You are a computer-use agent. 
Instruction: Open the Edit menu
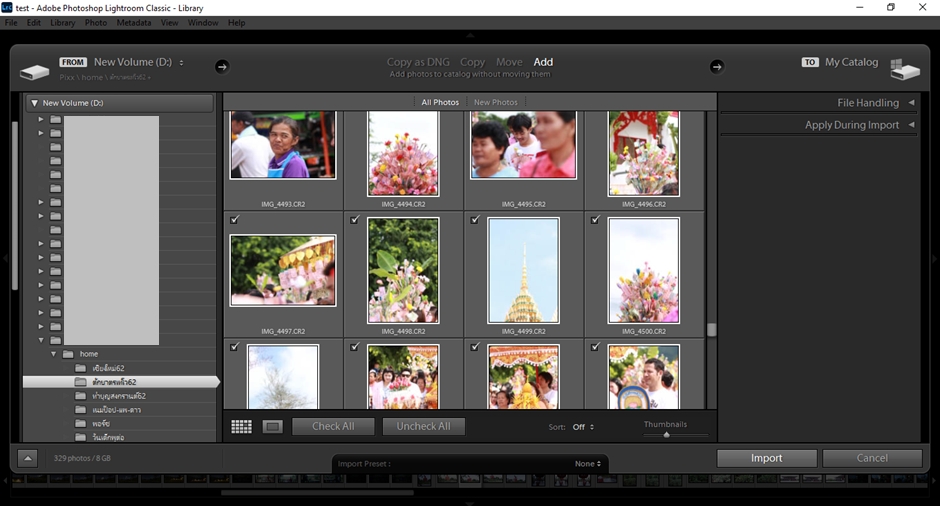pyautogui.click(x=34, y=23)
